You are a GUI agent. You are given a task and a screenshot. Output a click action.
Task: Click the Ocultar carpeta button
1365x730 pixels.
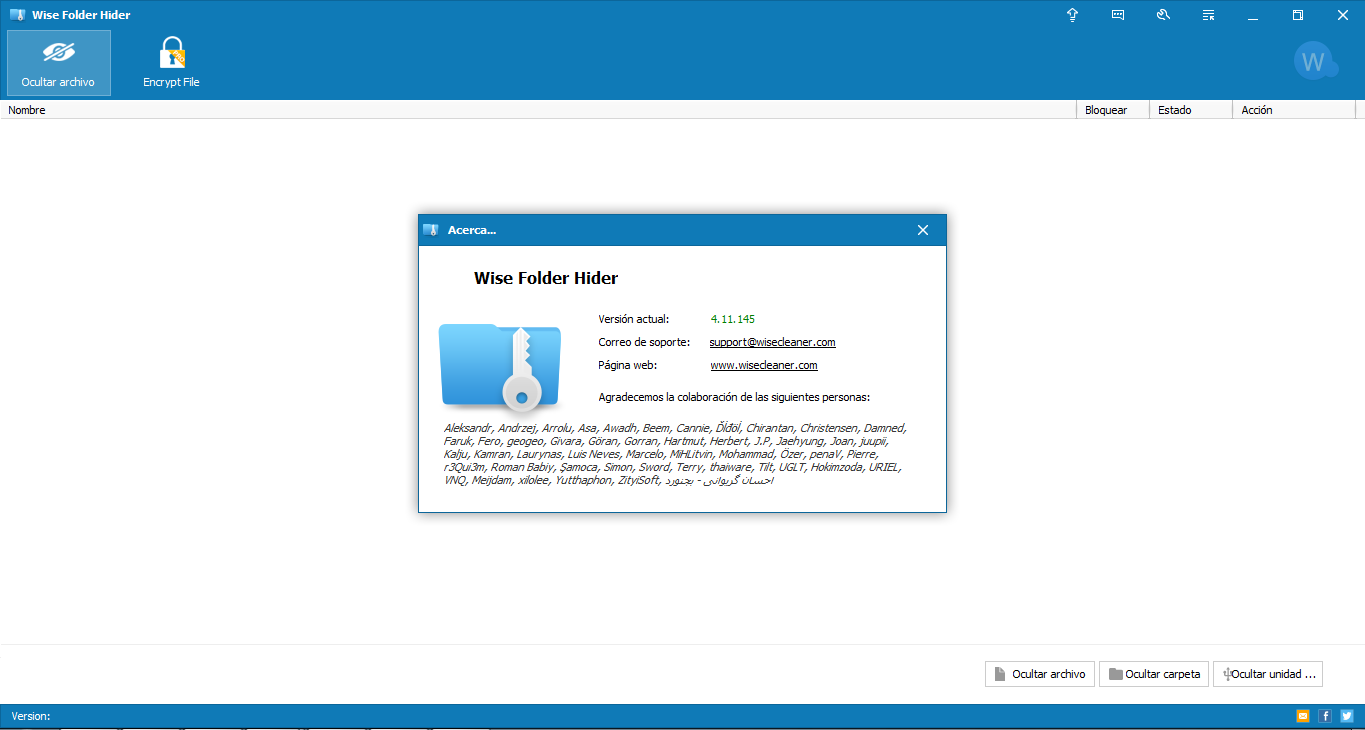pos(1154,674)
